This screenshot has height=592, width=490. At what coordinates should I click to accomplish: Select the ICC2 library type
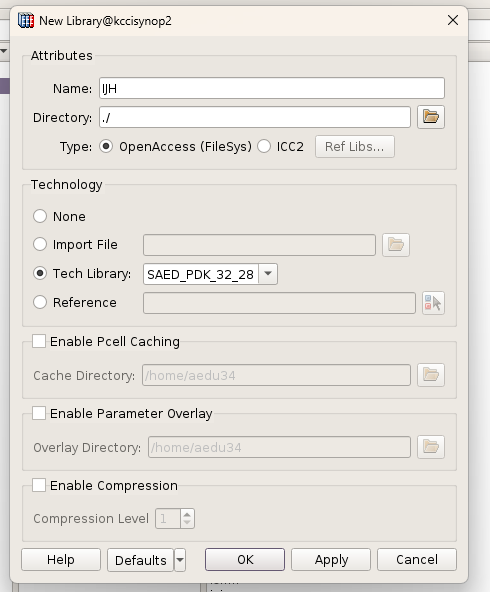264,146
